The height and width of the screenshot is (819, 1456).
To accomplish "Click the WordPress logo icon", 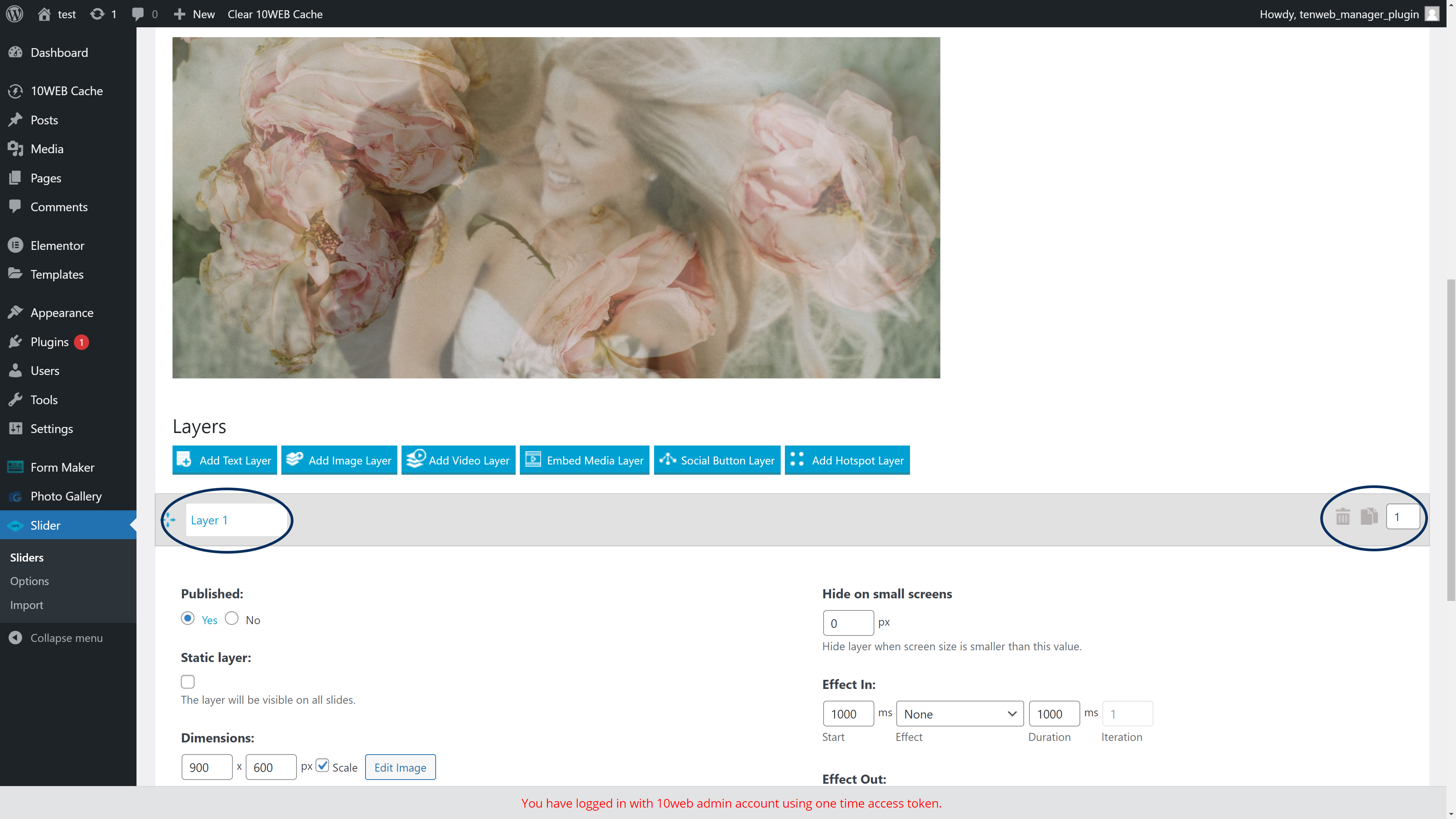I will 15,14.
